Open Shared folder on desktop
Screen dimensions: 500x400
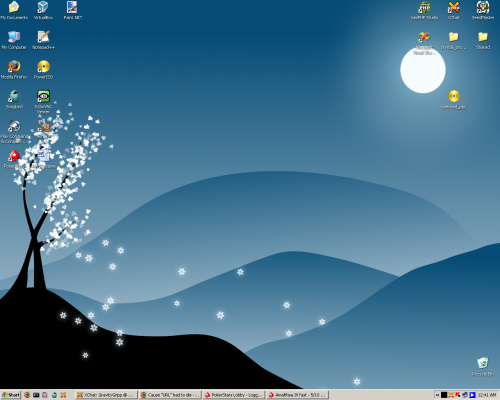click(x=483, y=40)
